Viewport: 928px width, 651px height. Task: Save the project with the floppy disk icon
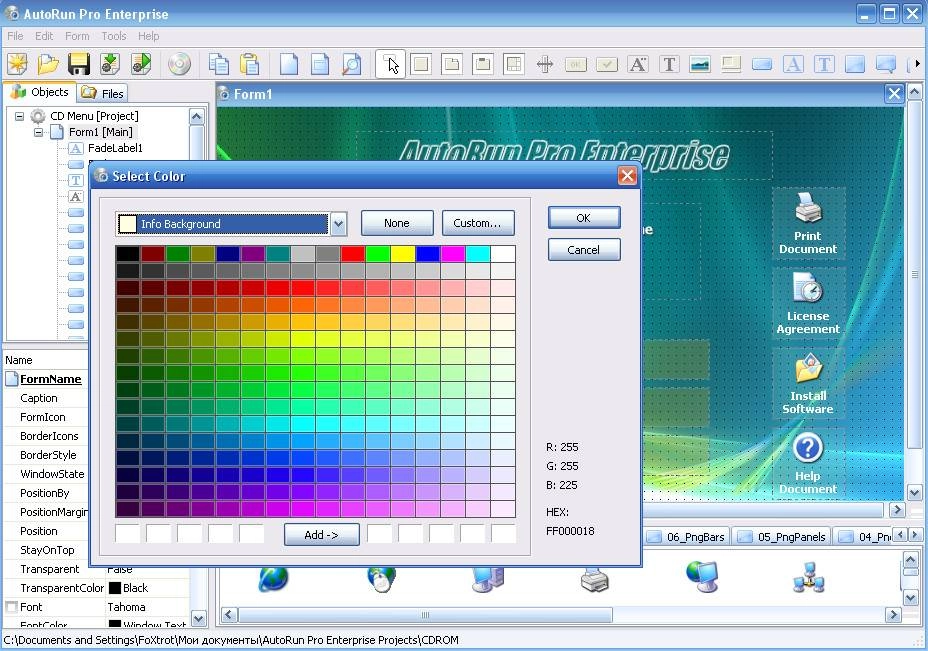click(79, 64)
